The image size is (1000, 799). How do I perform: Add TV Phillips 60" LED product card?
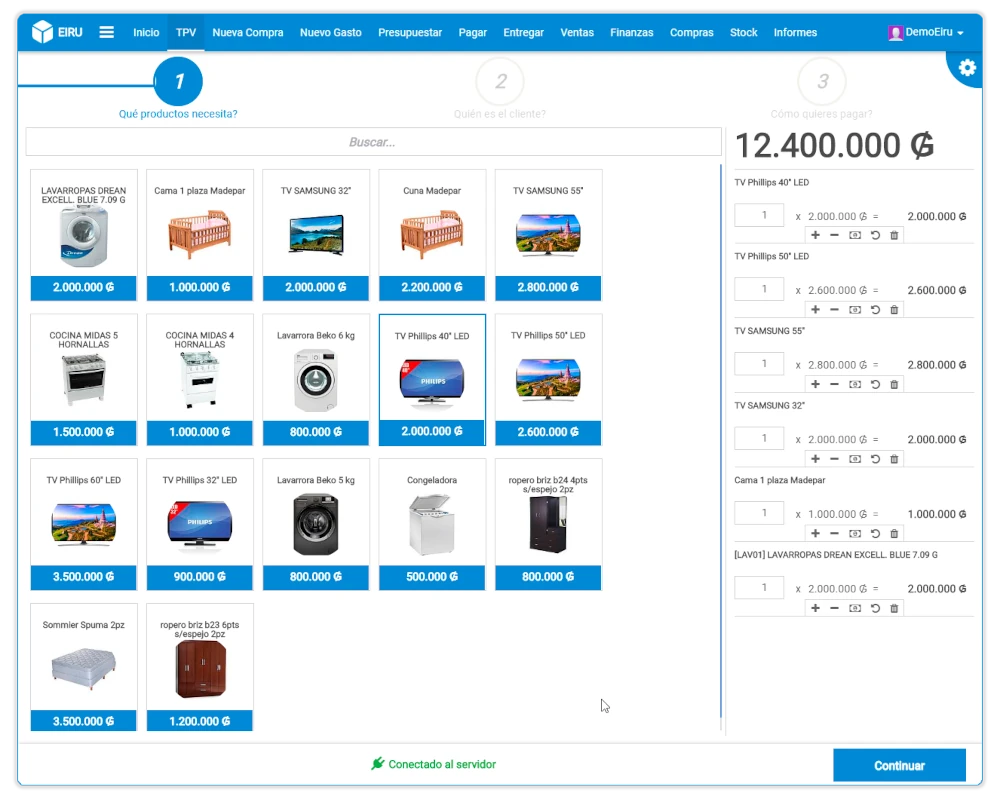84,524
